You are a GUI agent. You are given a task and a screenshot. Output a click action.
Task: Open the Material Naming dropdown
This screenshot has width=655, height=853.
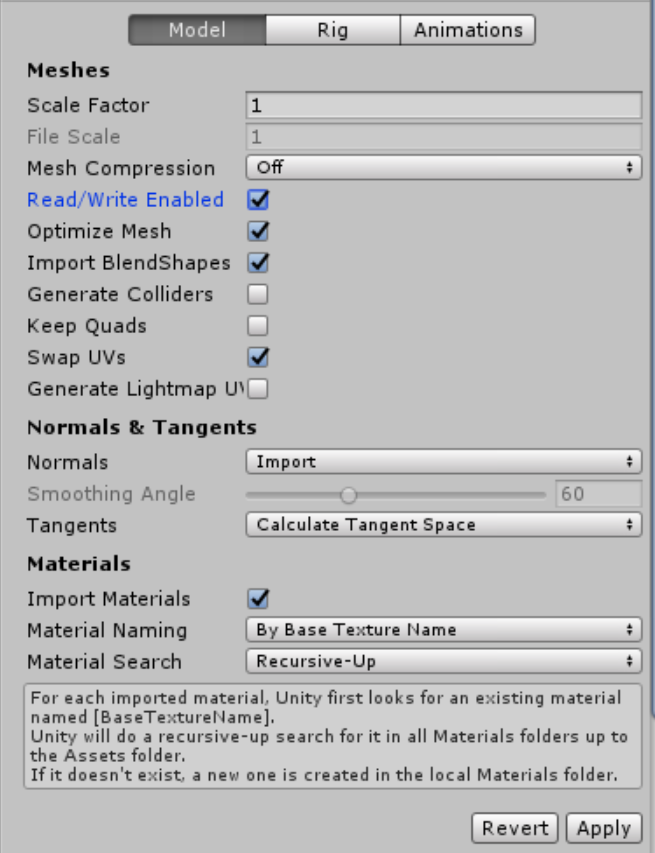coord(443,630)
